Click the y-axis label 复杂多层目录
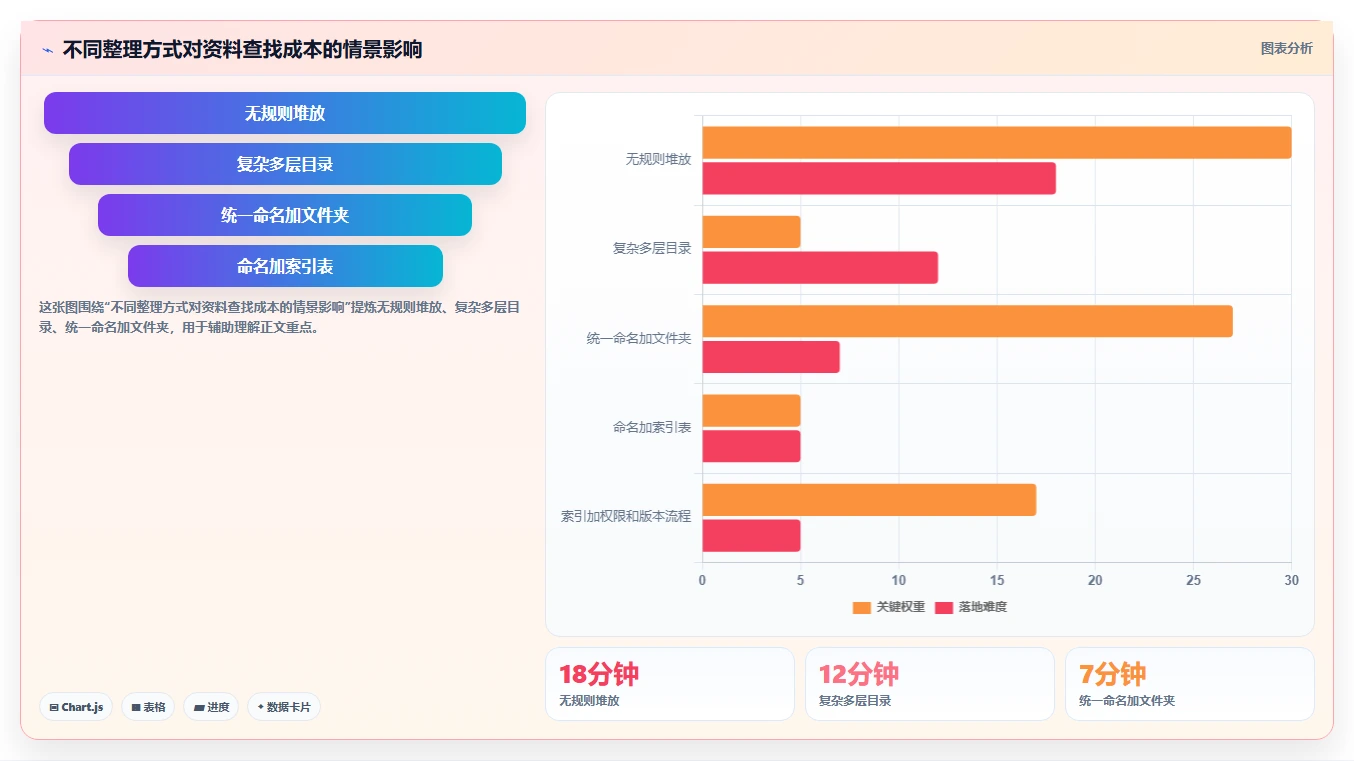 click(x=652, y=249)
